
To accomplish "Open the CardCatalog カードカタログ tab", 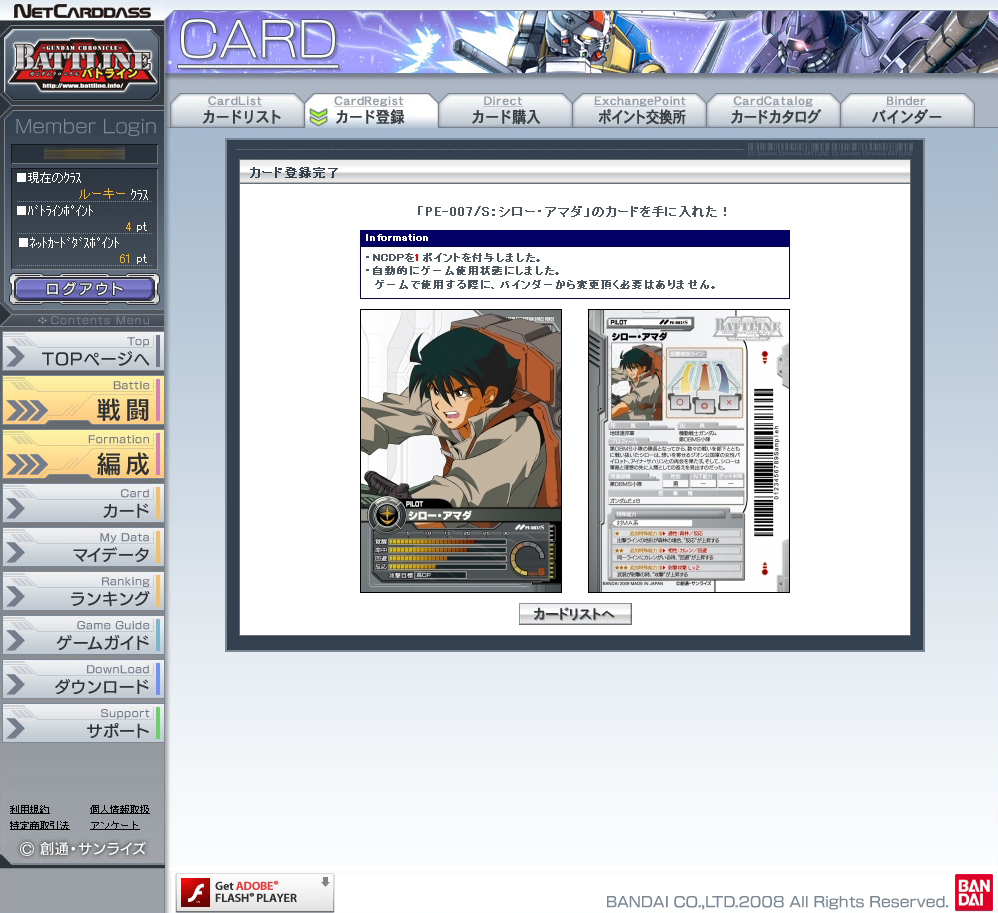I will (773, 111).
